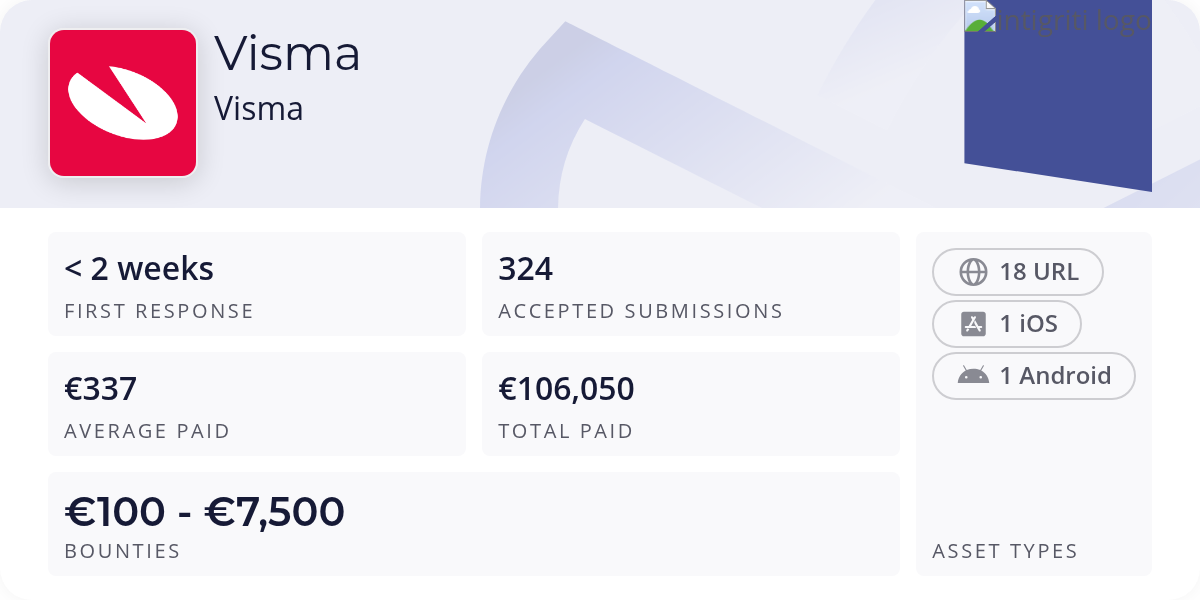Click the dark blue Intigriti banner block
Screen dimensions: 1200x600
click(1058, 110)
